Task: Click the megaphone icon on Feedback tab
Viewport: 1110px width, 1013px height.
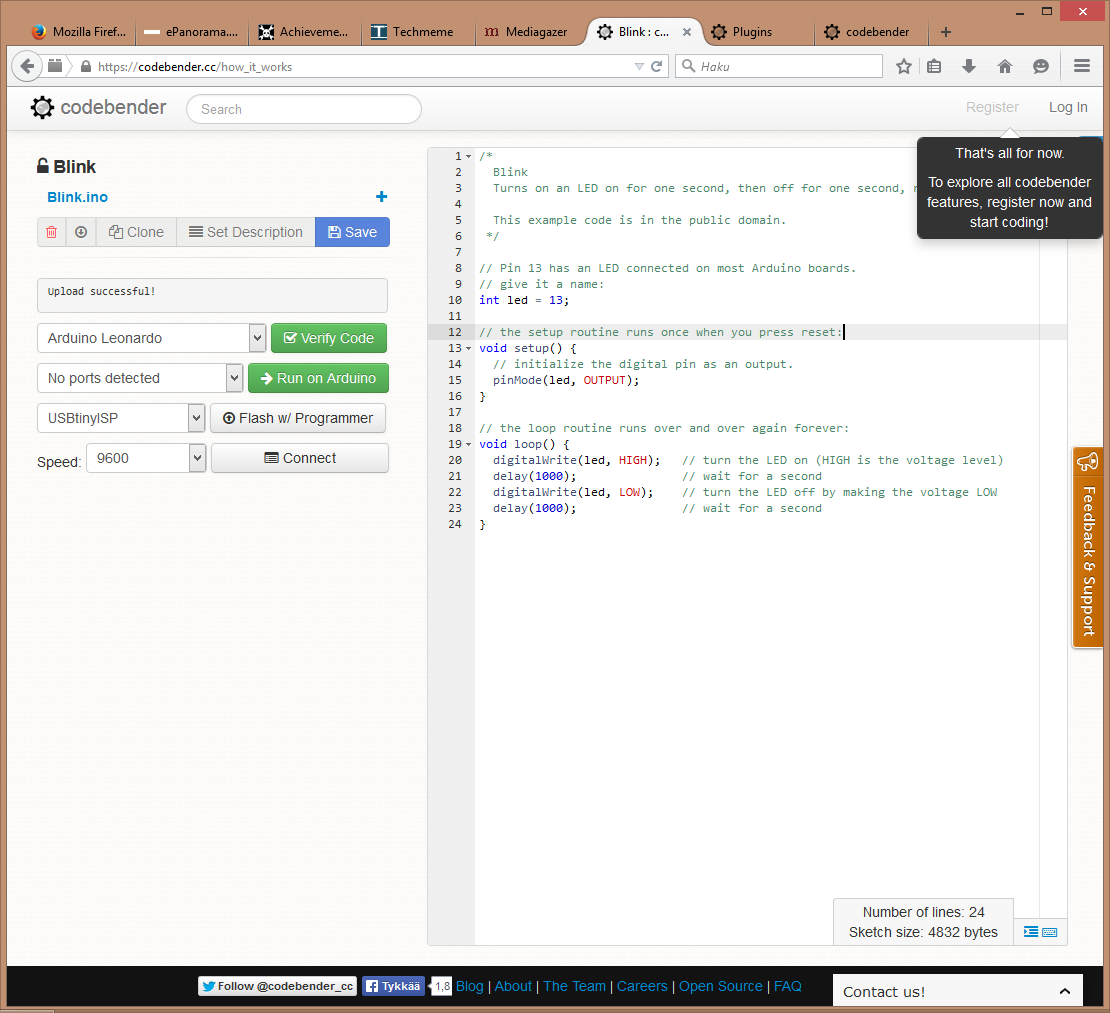Action: (1087, 462)
